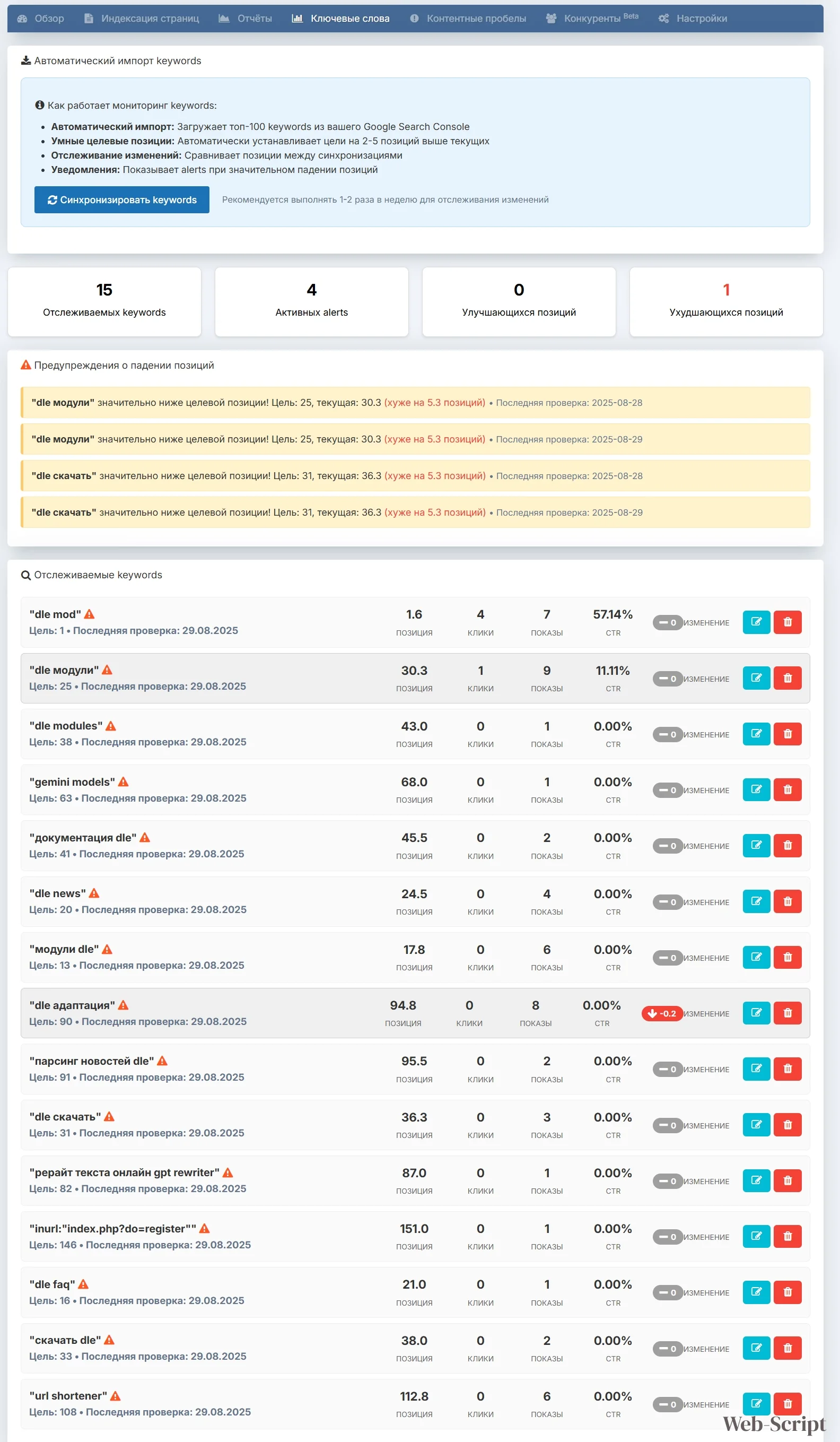The image size is (840, 1442).
Task: Click Синхронизировать keywords button
Action: [122, 199]
